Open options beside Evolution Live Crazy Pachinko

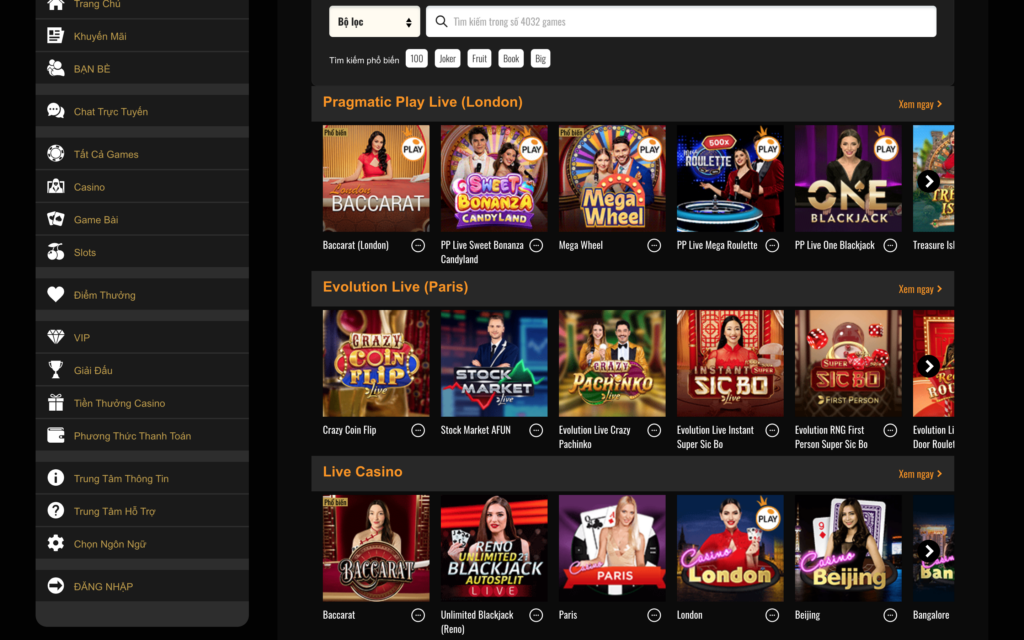[x=654, y=430]
